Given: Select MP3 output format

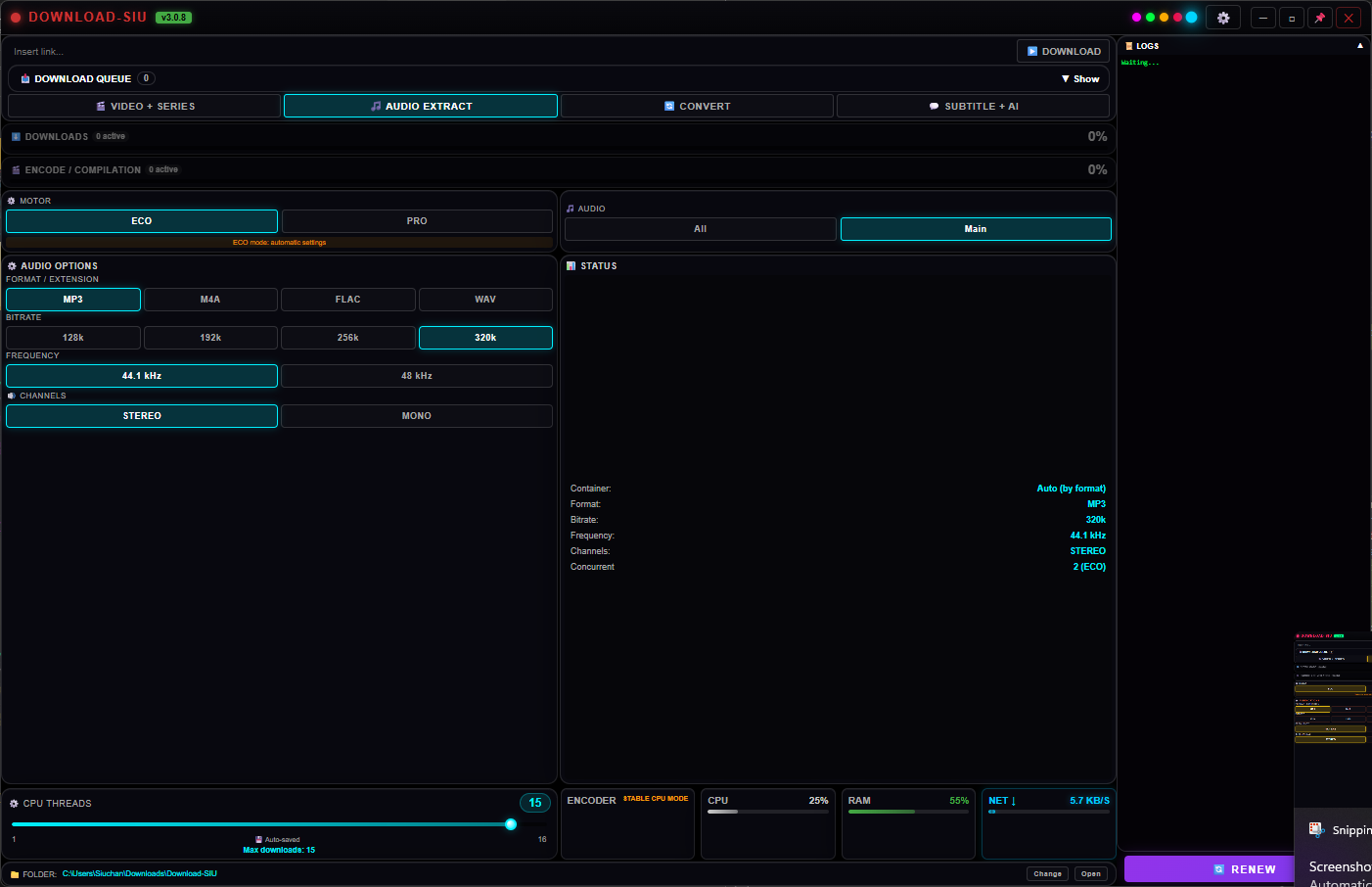Looking at the screenshot, I should coord(73,300).
